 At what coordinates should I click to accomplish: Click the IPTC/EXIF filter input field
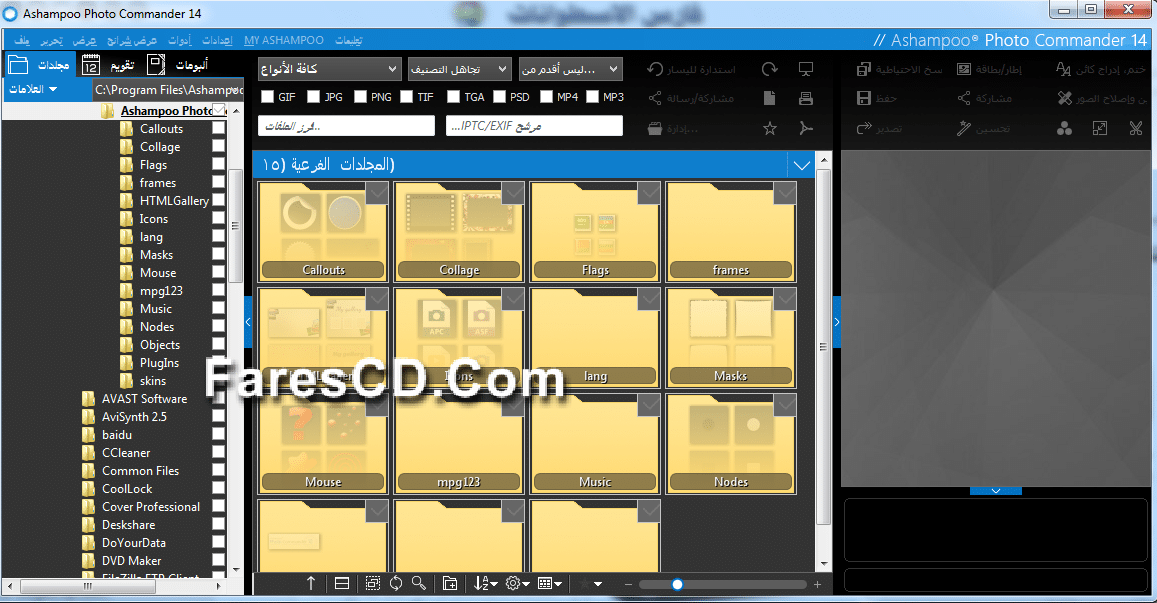tap(534, 126)
